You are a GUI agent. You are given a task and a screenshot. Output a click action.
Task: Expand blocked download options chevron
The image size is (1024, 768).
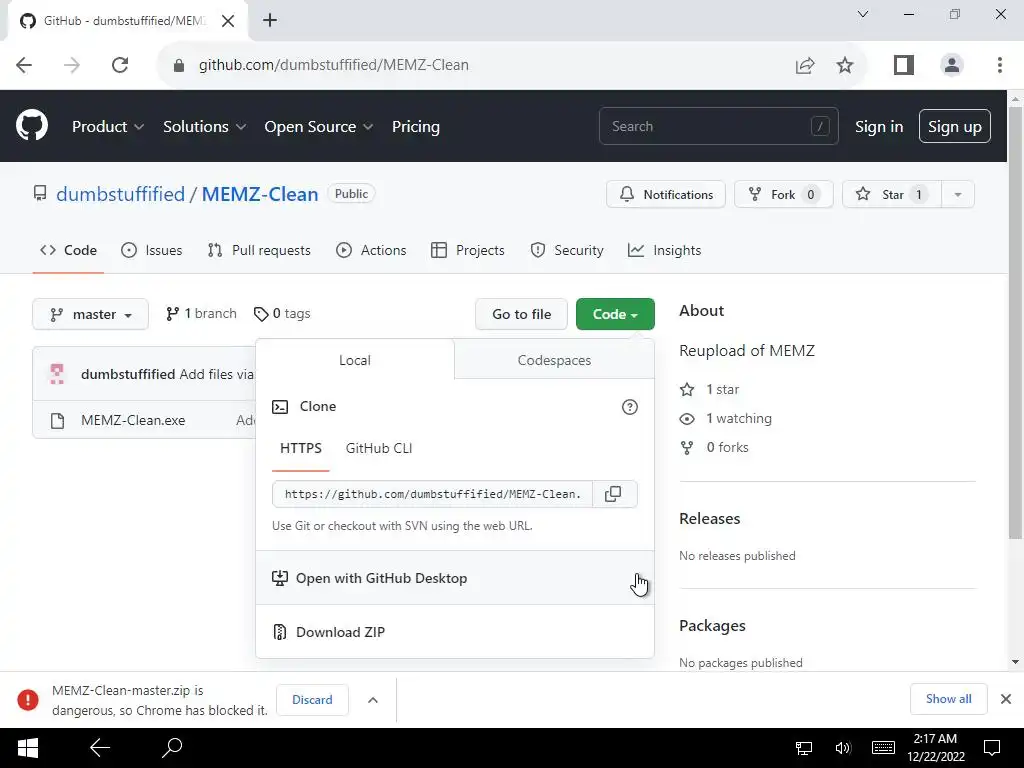pyautogui.click(x=372, y=700)
